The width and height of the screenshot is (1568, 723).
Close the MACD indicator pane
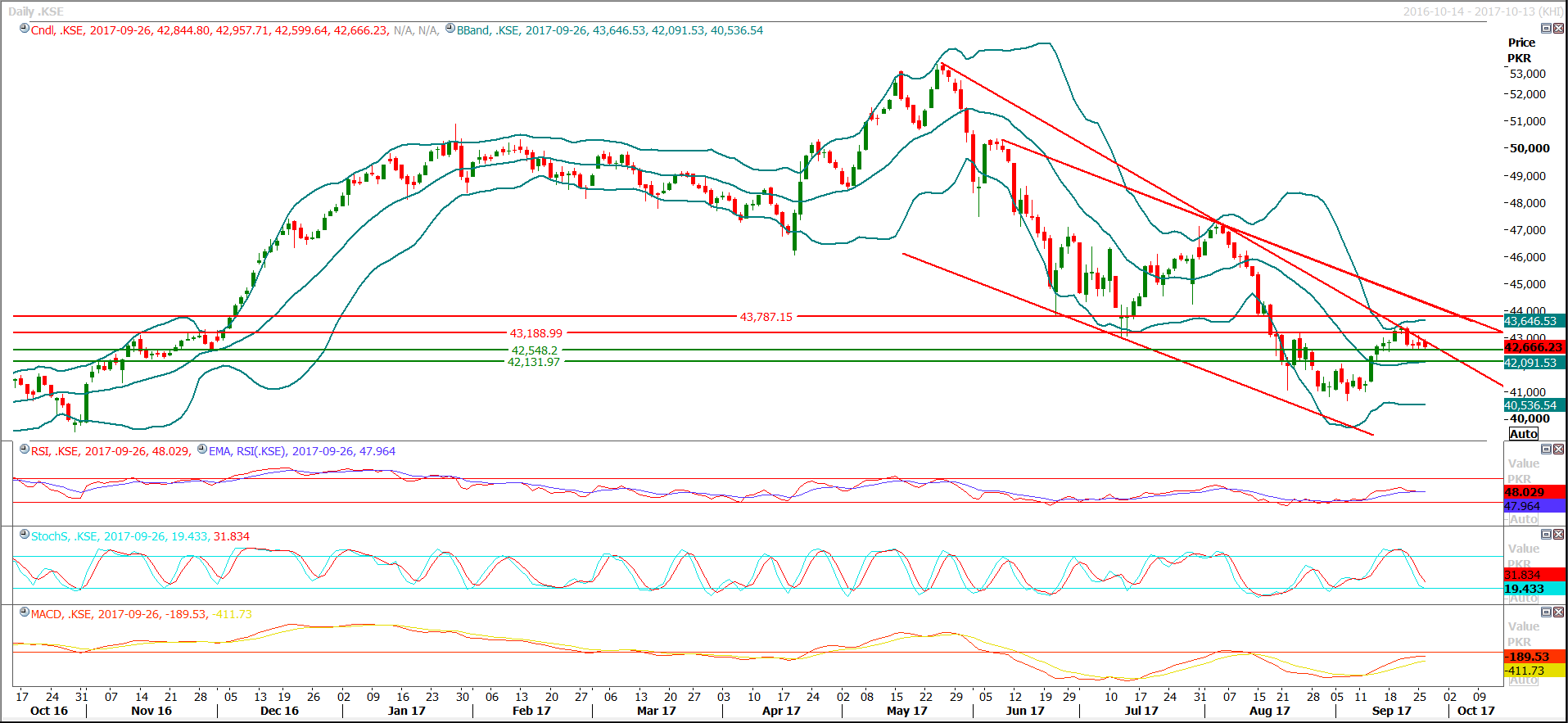pyautogui.click(x=1559, y=612)
